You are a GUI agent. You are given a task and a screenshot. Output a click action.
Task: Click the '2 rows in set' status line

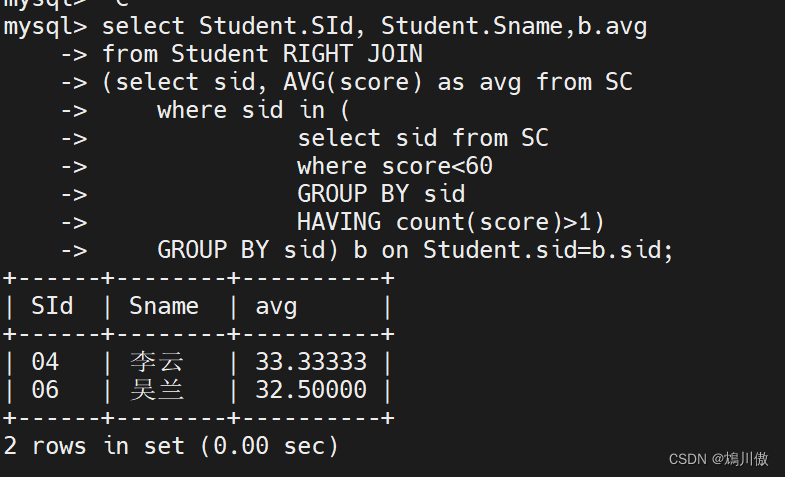pyautogui.click(x=171, y=446)
